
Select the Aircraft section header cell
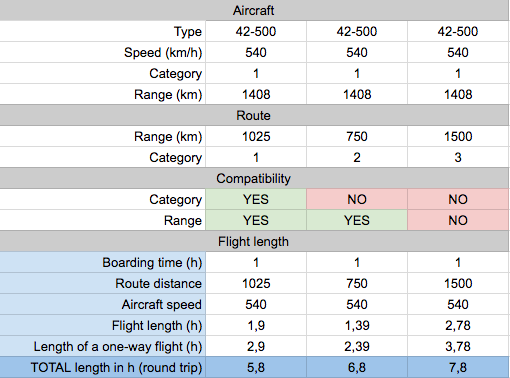point(254,10)
